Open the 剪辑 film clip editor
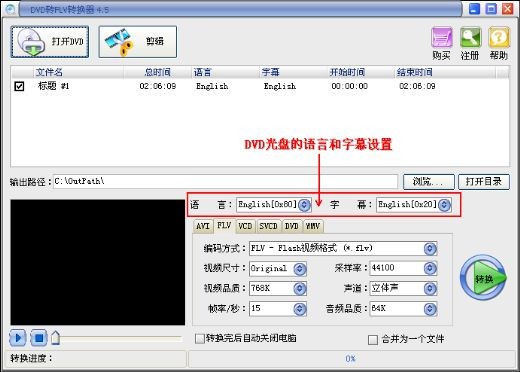This screenshot has width=520, height=372. pos(138,42)
